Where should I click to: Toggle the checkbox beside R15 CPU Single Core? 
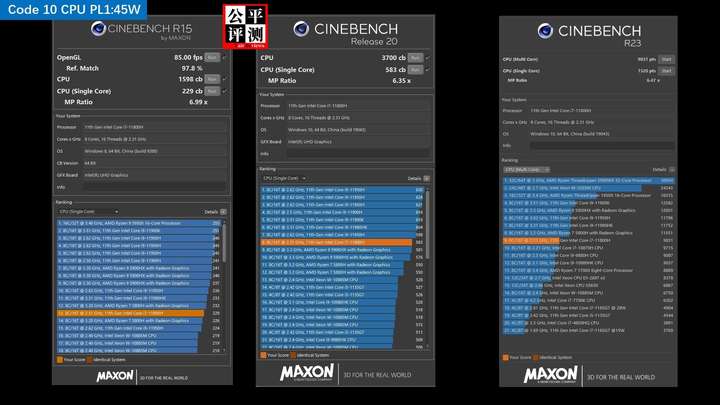pyautogui.click(x=224, y=91)
